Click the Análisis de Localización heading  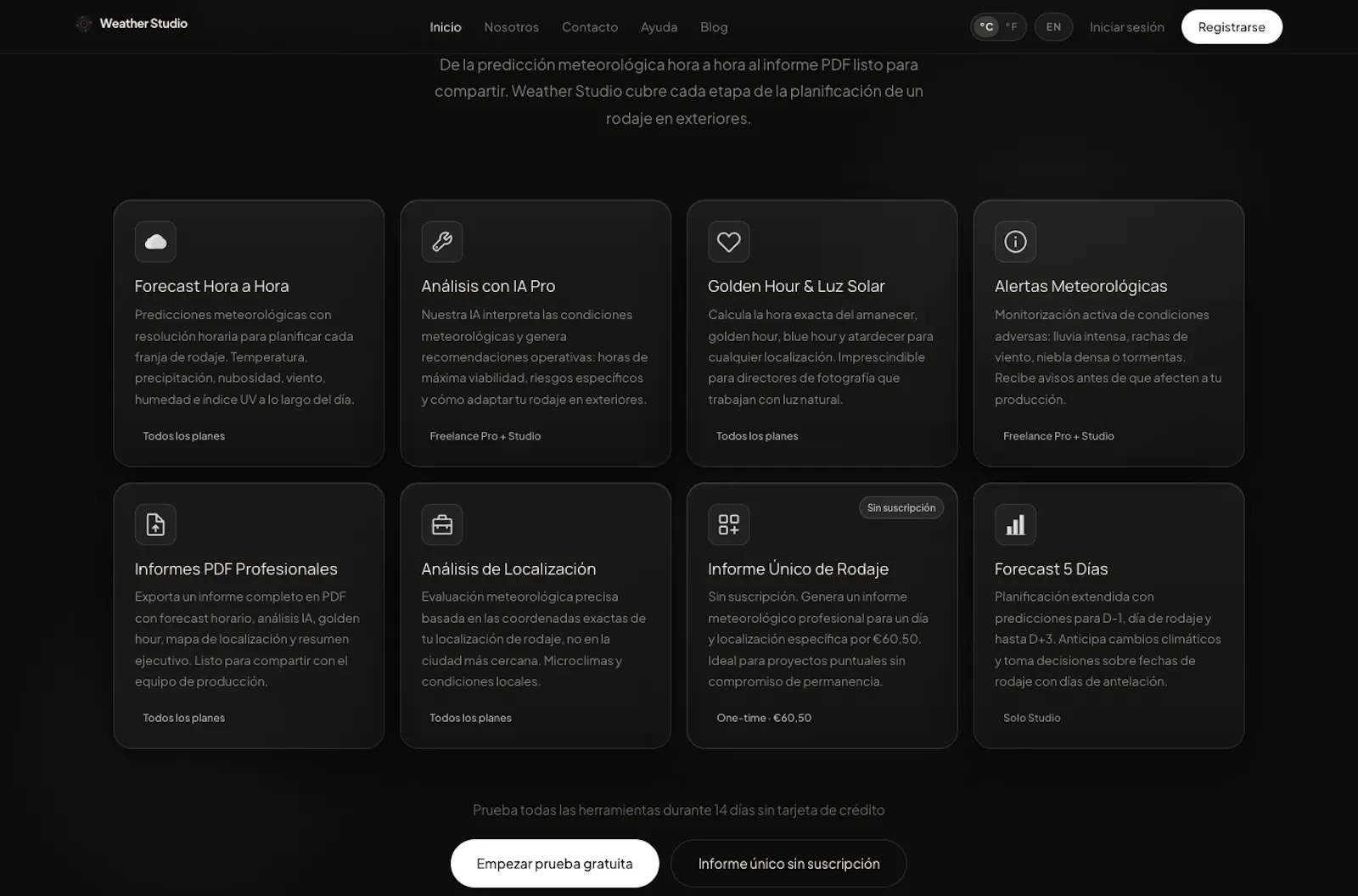[508, 568]
